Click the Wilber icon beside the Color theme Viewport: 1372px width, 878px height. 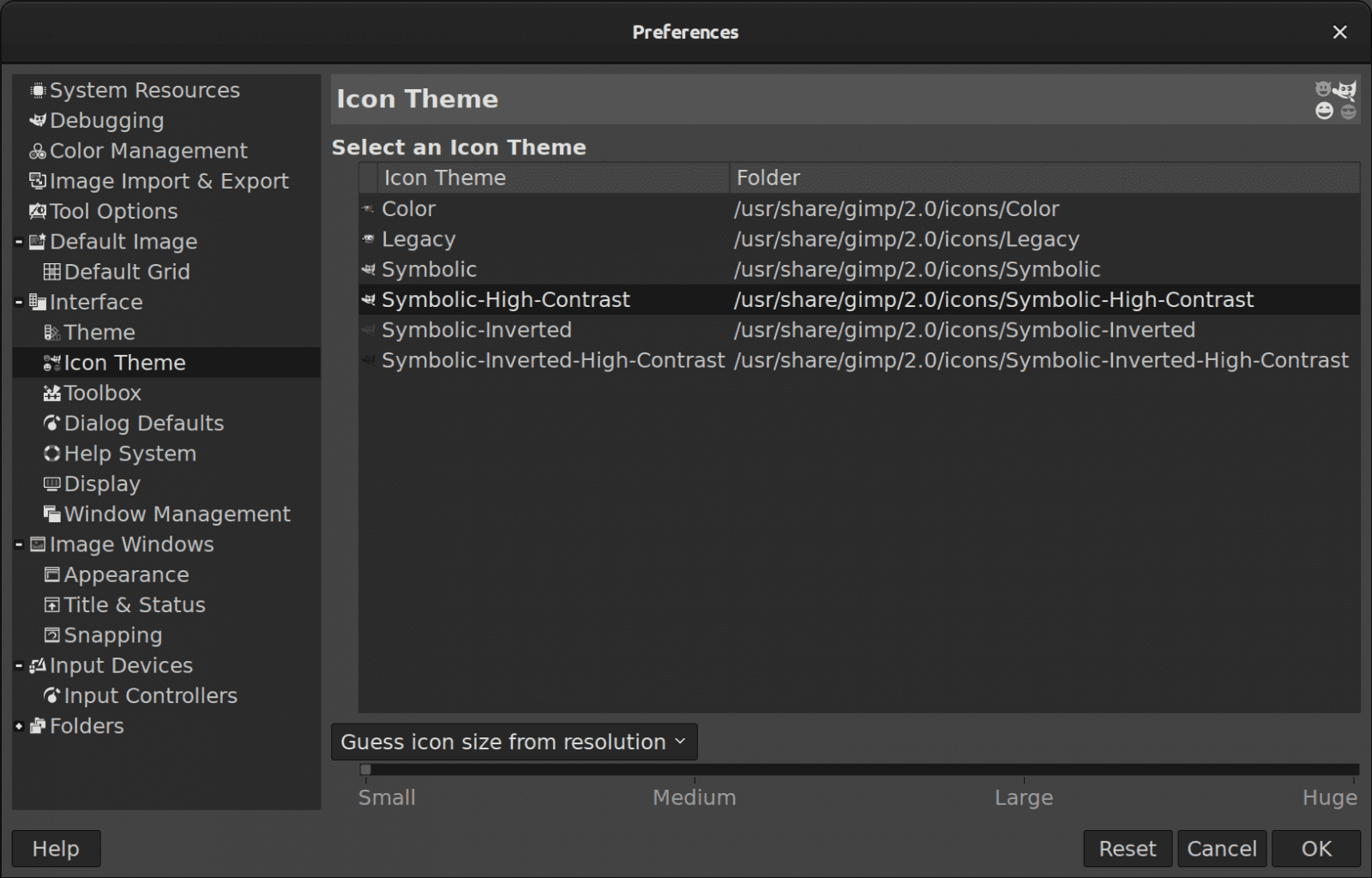pyautogui.click(x=367, y=208)
